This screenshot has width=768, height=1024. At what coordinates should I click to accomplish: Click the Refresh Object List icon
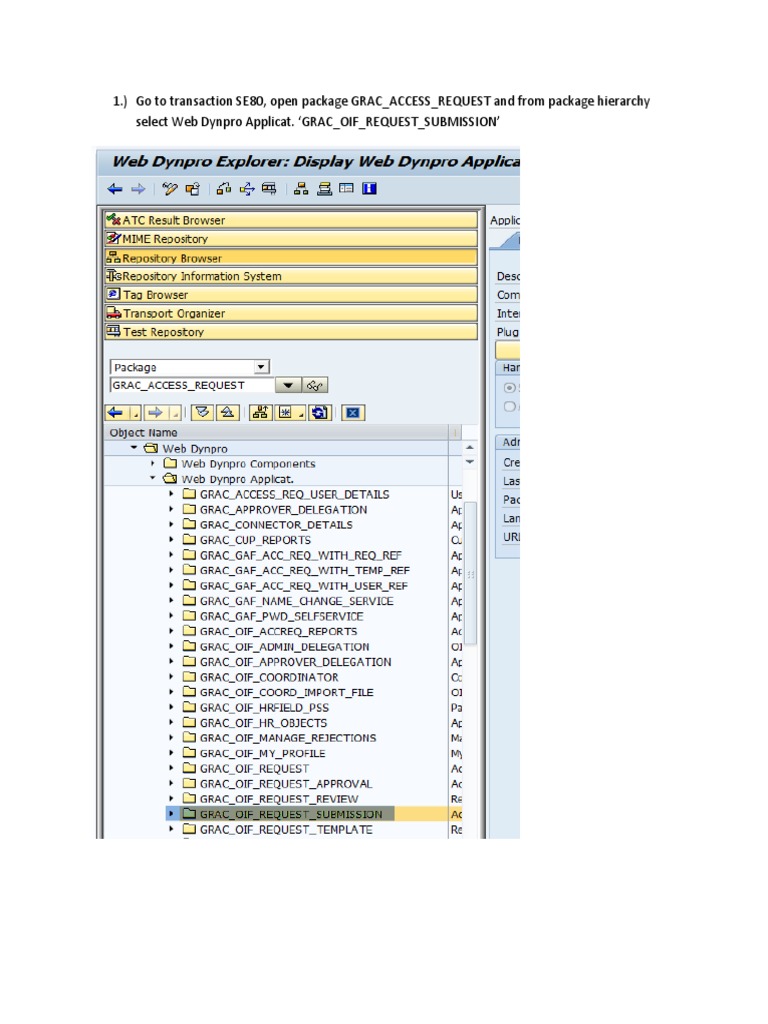(320, 413)
